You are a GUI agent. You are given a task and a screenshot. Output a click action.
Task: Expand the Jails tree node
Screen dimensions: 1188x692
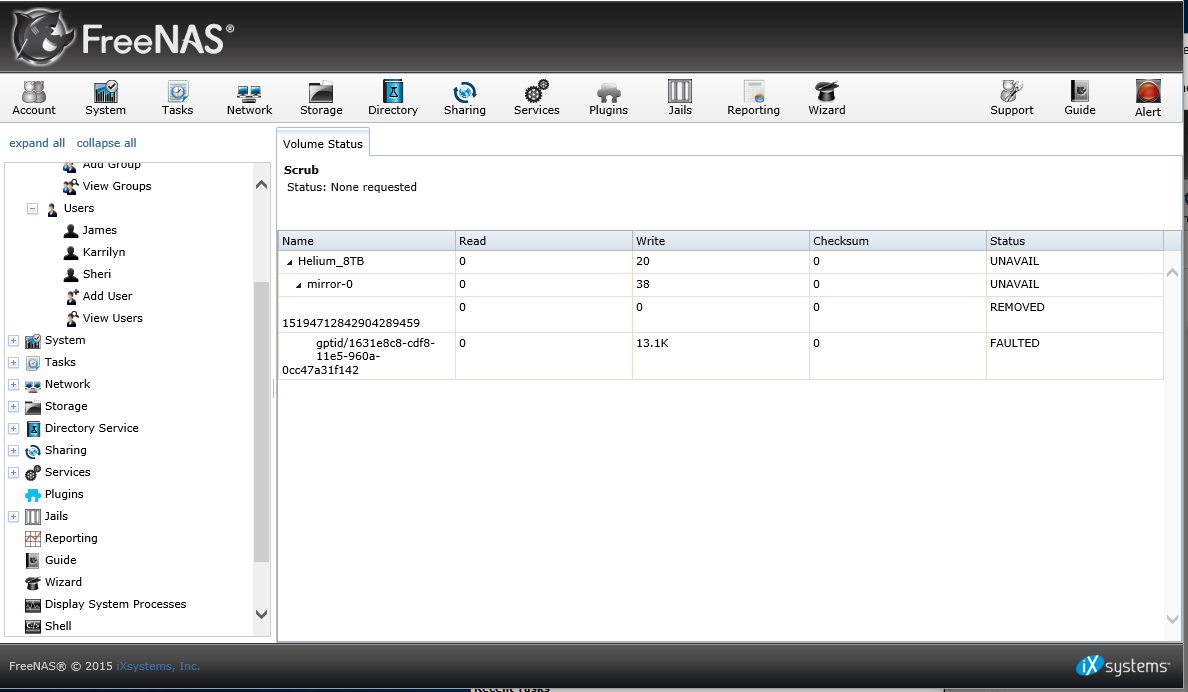[14, 516]
